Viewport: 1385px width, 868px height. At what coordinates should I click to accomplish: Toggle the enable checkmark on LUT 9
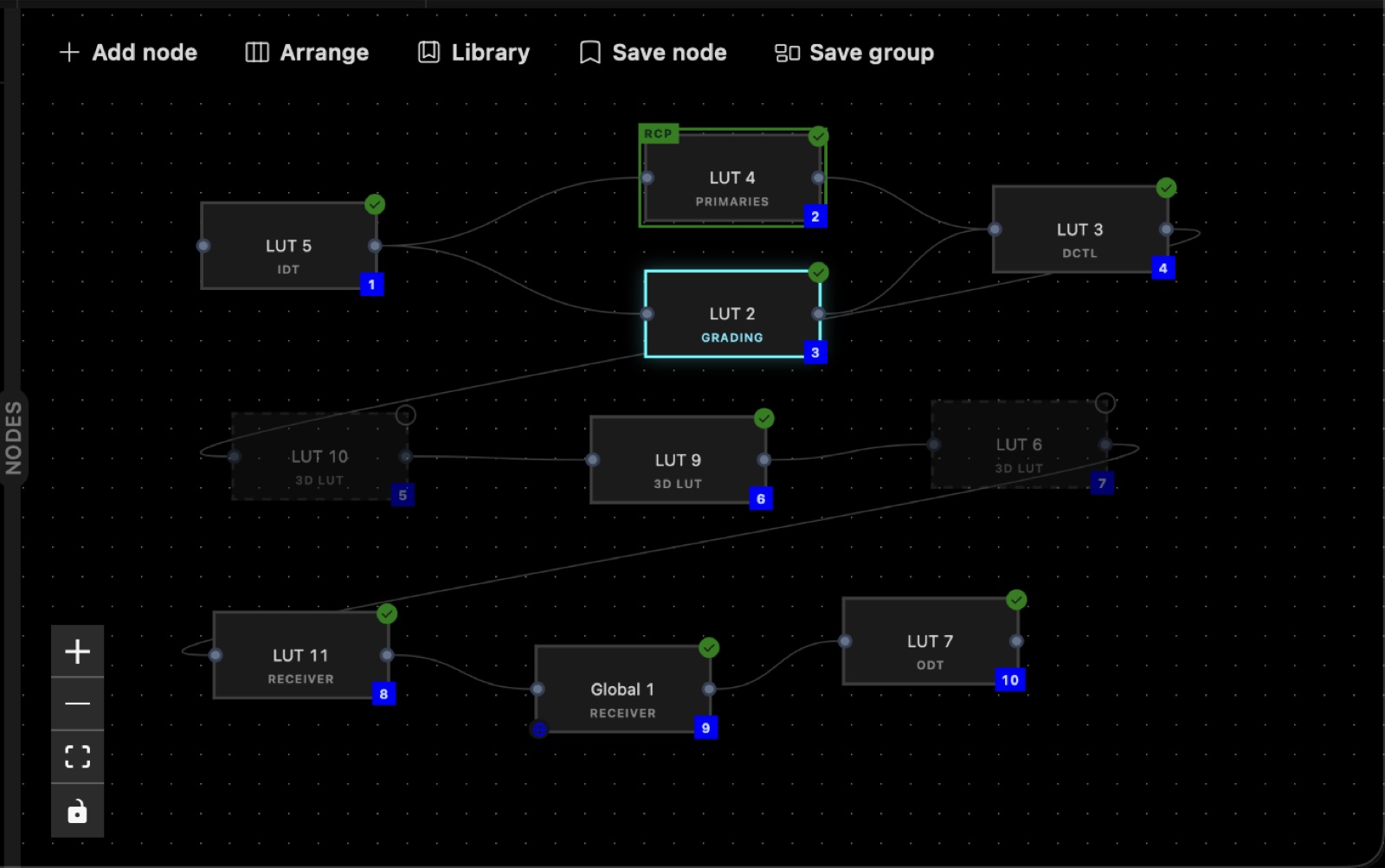pyautogui.click(x=763, y=419)
